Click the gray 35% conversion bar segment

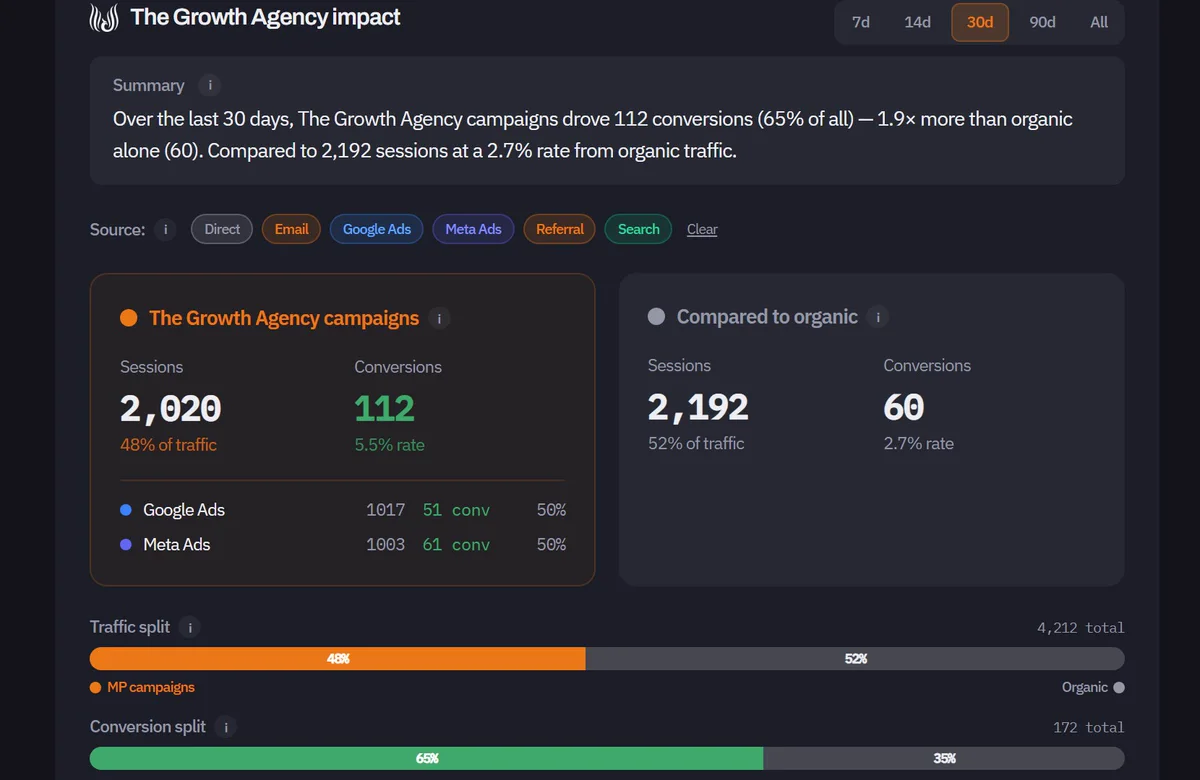pos(944,758)
